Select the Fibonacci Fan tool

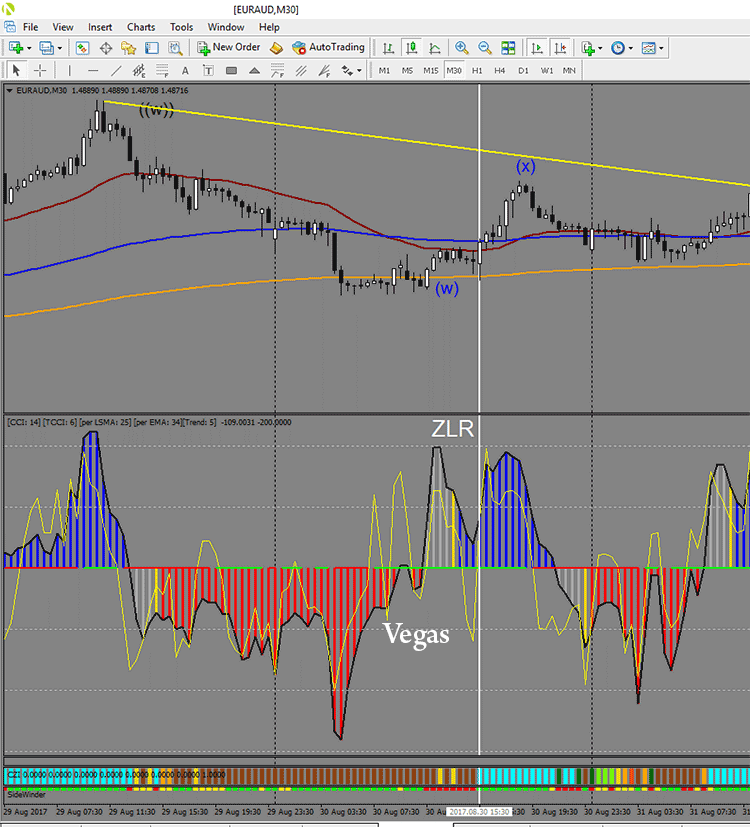[x=324, y=70]
